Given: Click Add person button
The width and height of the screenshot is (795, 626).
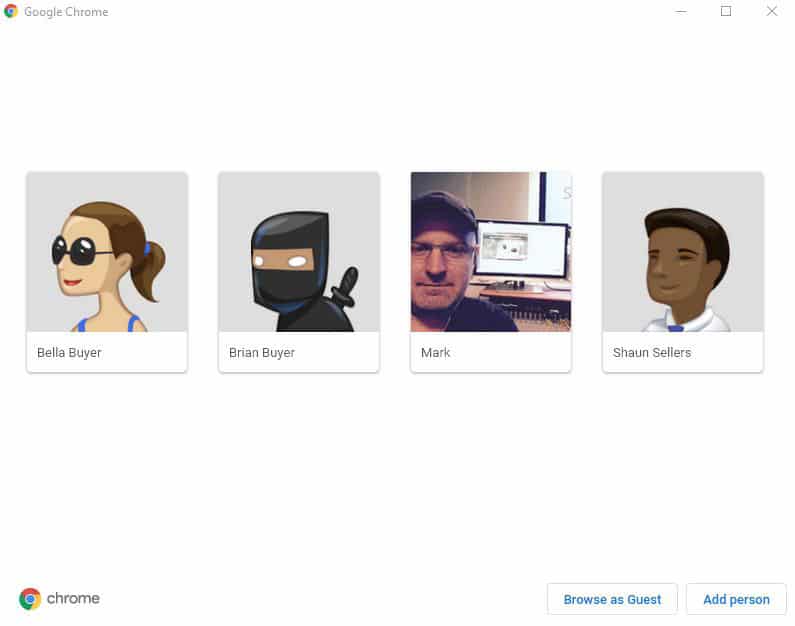Looking at the screenshot, I should pos(736,599).
